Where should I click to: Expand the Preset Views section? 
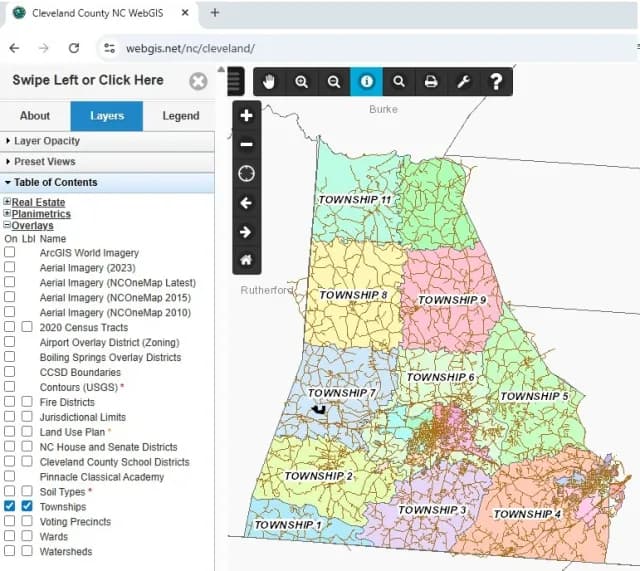pos(107,162)
